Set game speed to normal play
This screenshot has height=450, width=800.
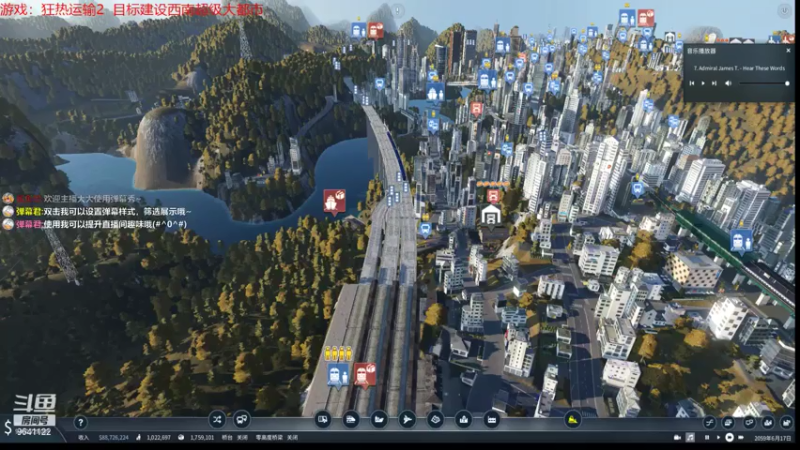[718, 437]
